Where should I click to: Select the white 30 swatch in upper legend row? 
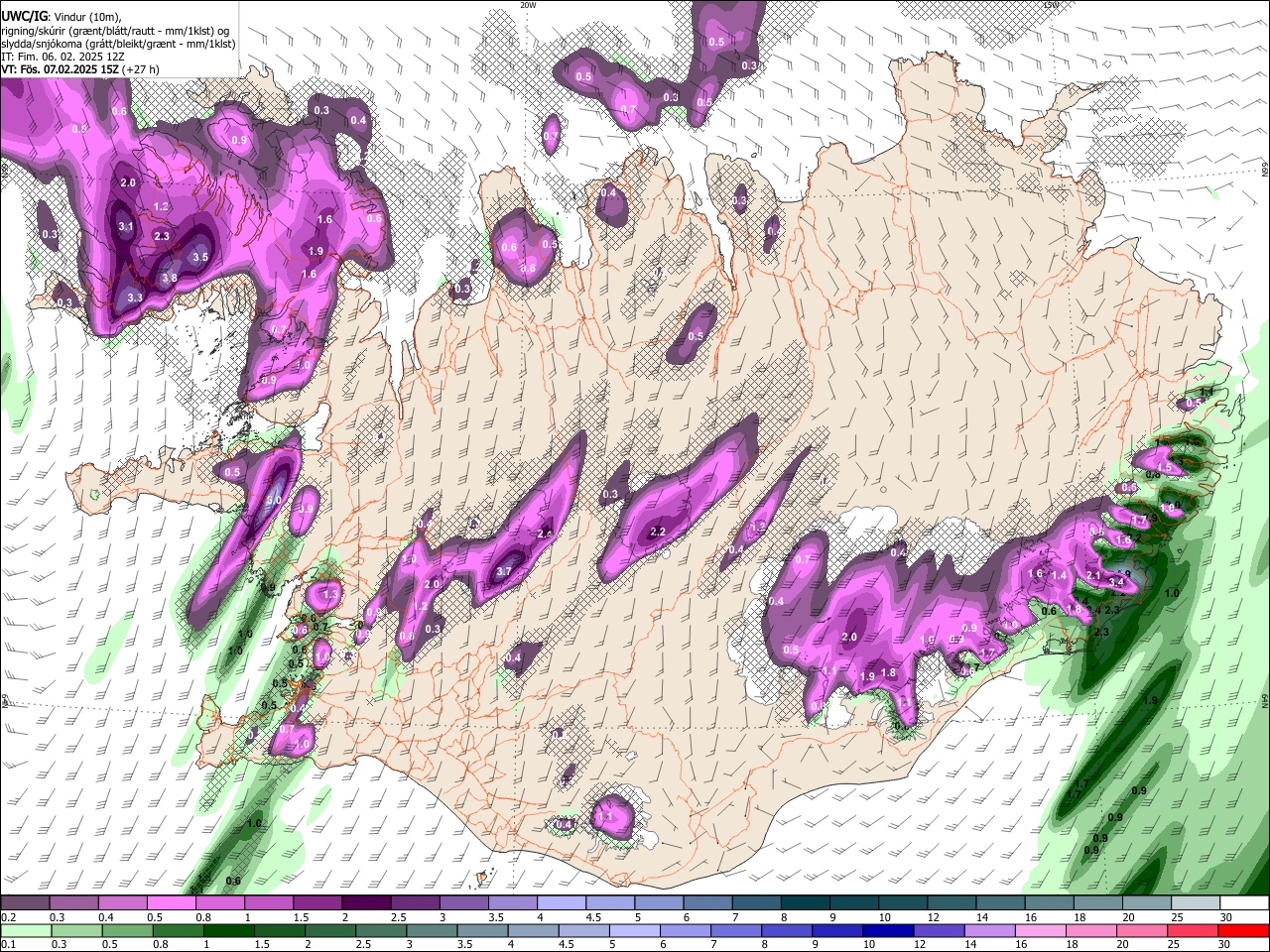(x=1245, y=903)
